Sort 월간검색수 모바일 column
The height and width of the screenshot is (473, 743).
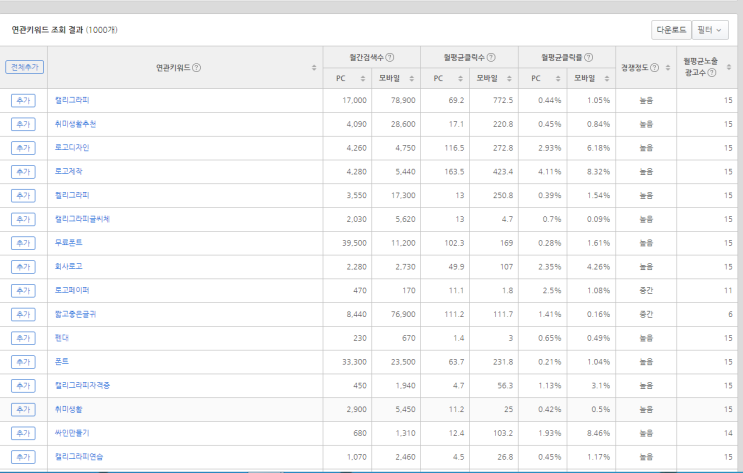coord(411,79)
